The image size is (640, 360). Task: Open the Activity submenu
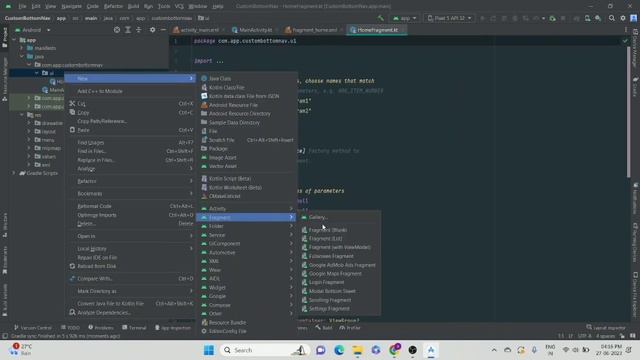pyautogui.click(x=247, y=209)
